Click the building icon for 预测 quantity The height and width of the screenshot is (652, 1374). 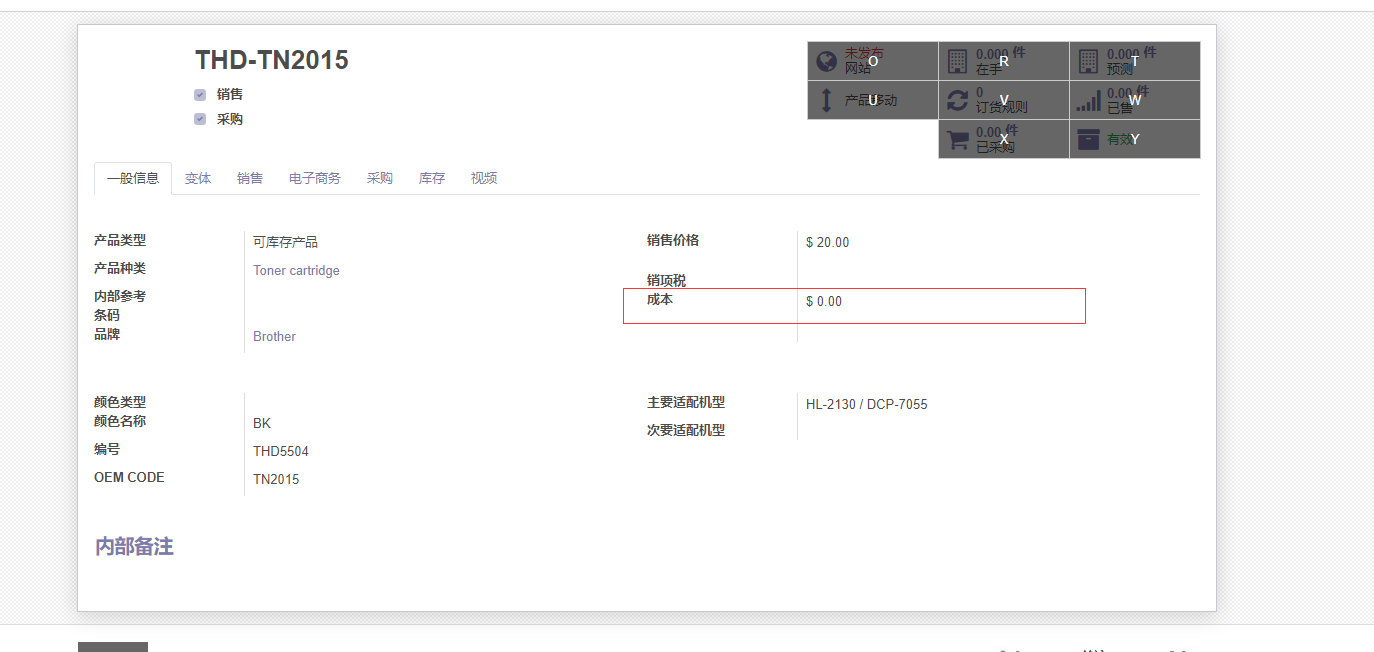[x=1088, y=62]
